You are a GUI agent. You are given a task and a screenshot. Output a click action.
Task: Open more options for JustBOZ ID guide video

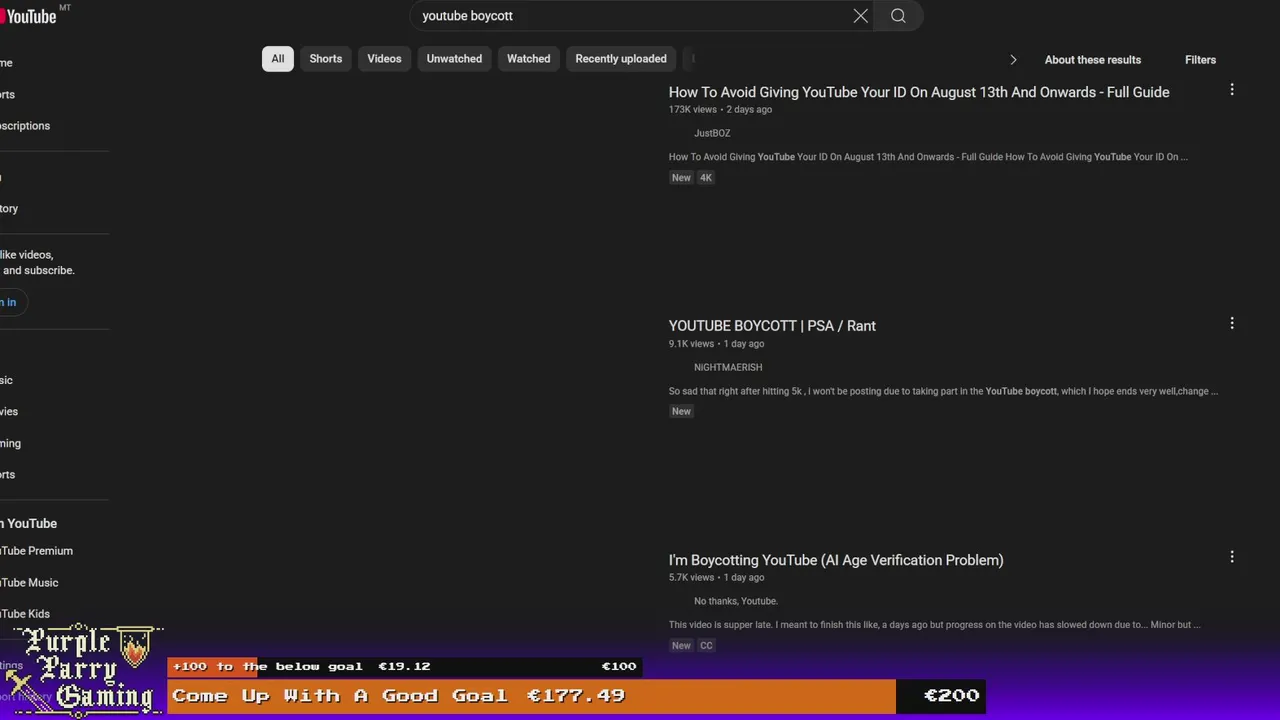(x=1232, y=90)
